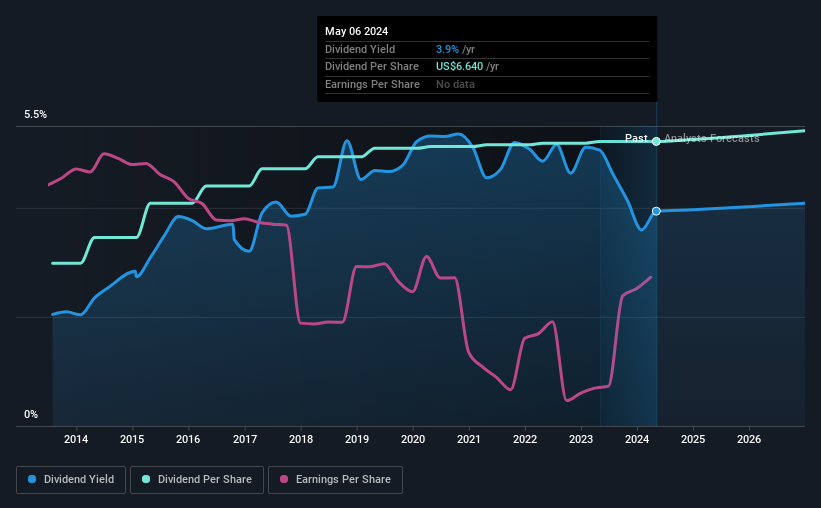
Task: Click the 5.5% y-axis label
Action: pyautogui.click(x=35, y=115)
